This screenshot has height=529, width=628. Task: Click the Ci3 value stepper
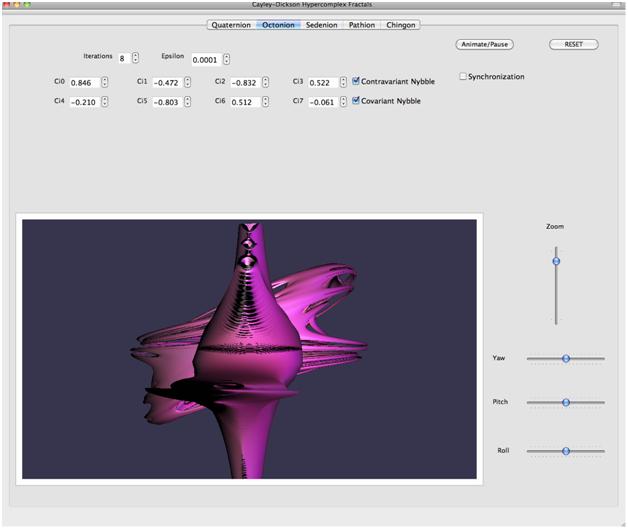(342, 82)
